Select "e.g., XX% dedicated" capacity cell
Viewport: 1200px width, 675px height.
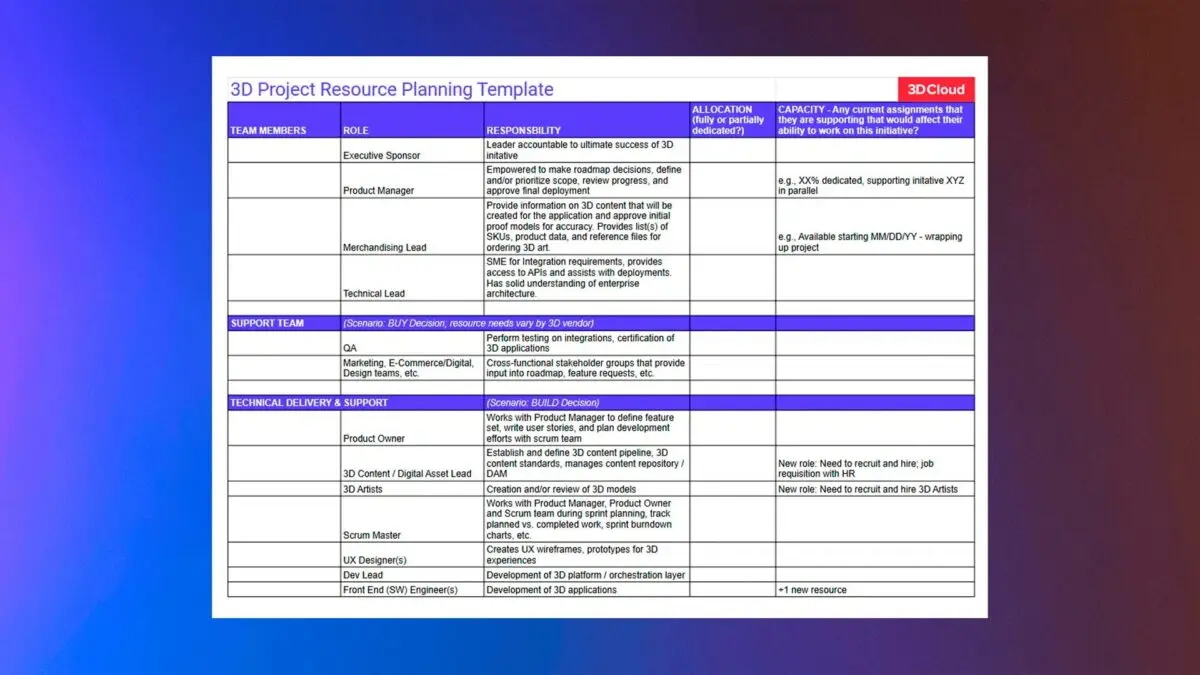click(875, 181)
